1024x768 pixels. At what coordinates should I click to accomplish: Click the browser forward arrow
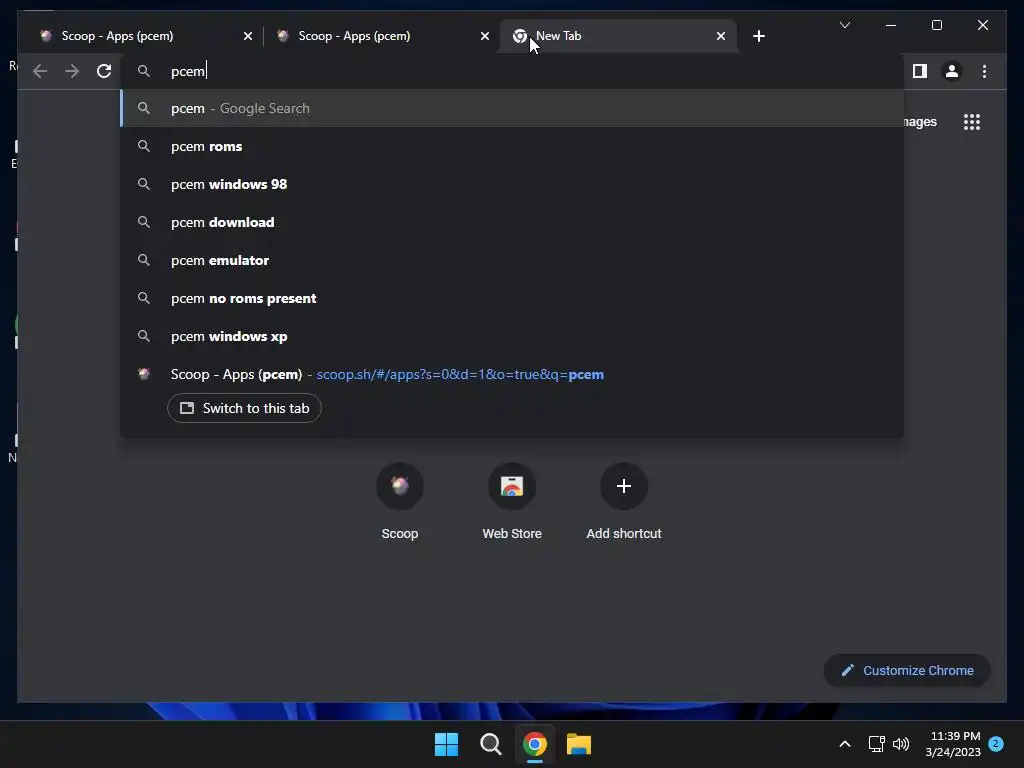[x=72, y=71]
